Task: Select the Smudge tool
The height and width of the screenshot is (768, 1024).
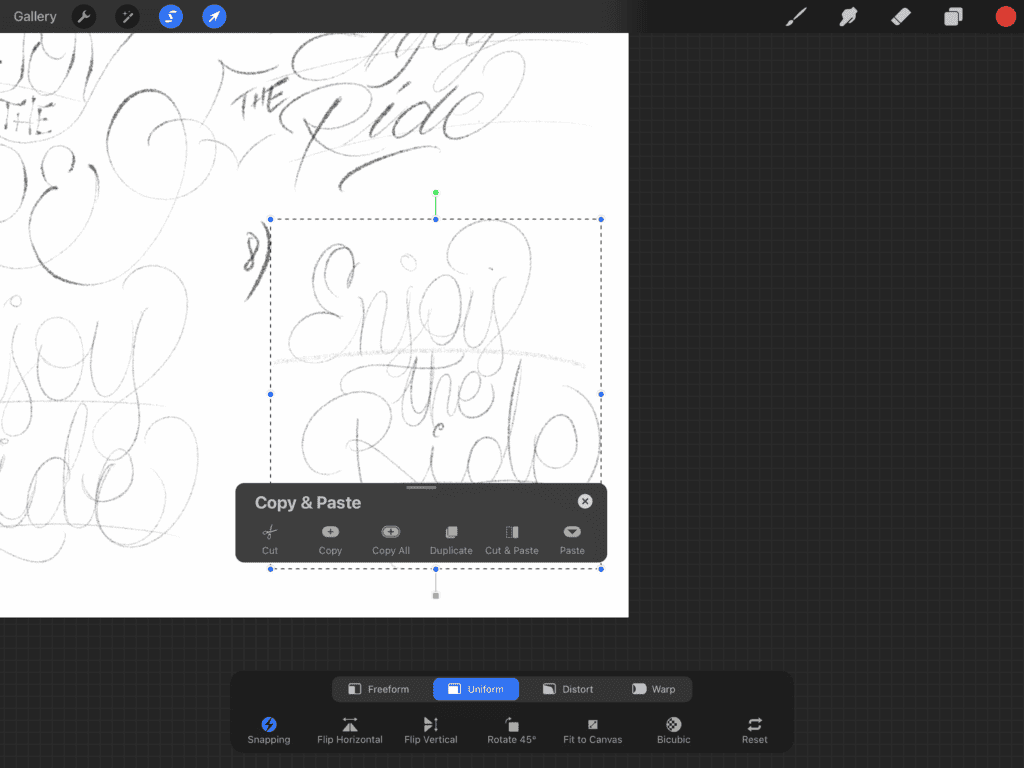Action: click(848, 16)
